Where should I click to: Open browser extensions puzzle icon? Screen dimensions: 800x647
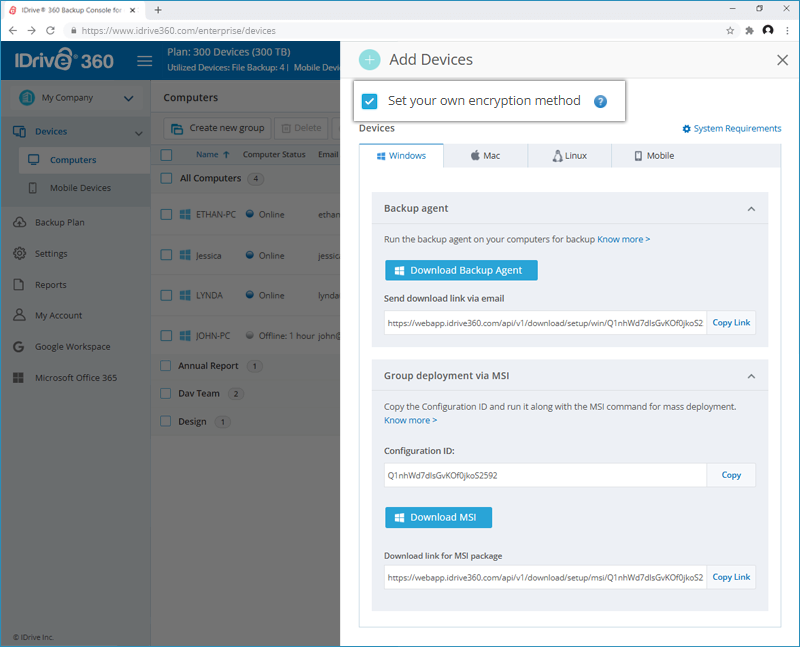pos(749,31)
